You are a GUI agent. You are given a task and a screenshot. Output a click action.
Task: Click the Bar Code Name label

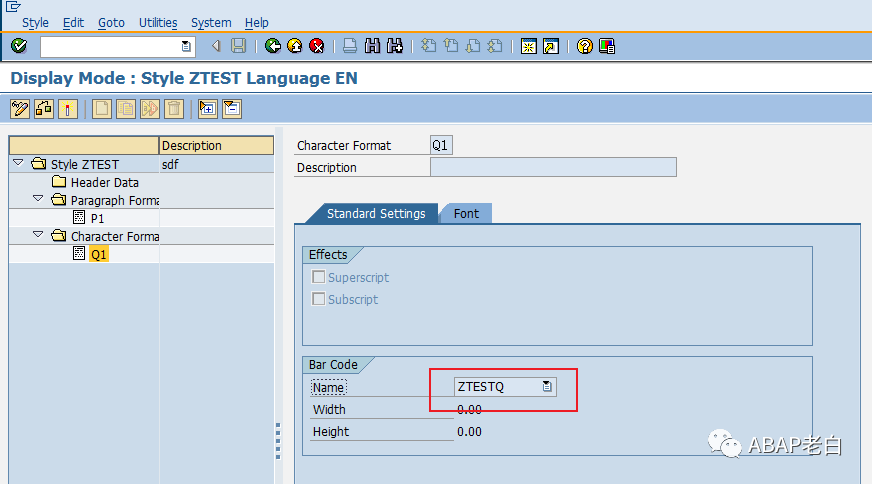click(x=328, y=387)
